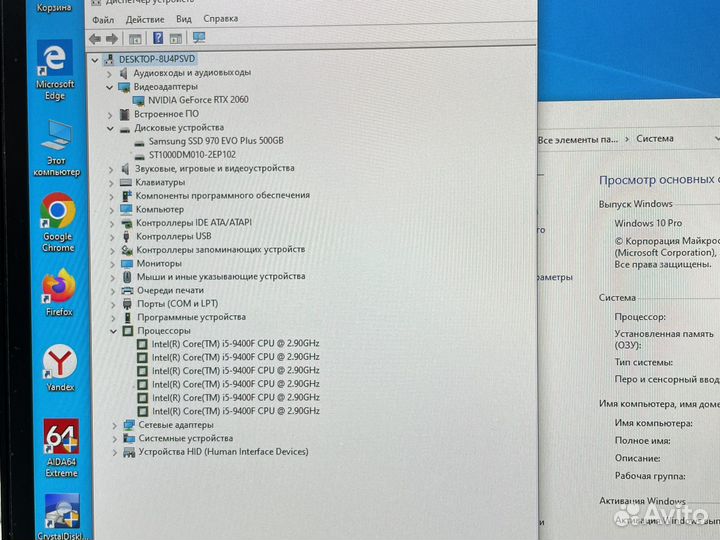
Task: Open the Файл menu
Action: tap(103, 20)
